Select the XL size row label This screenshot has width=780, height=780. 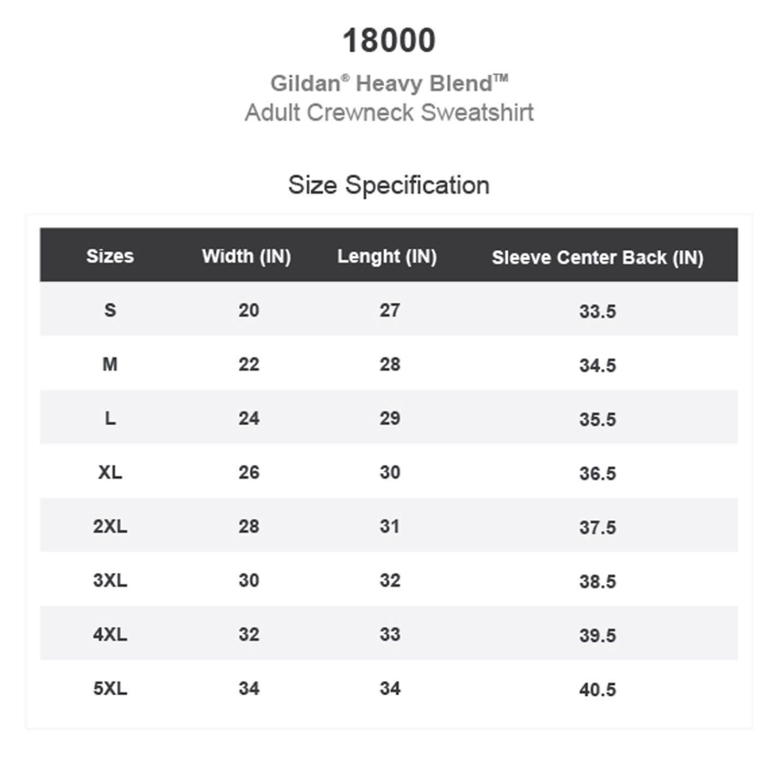pos(110,473)
